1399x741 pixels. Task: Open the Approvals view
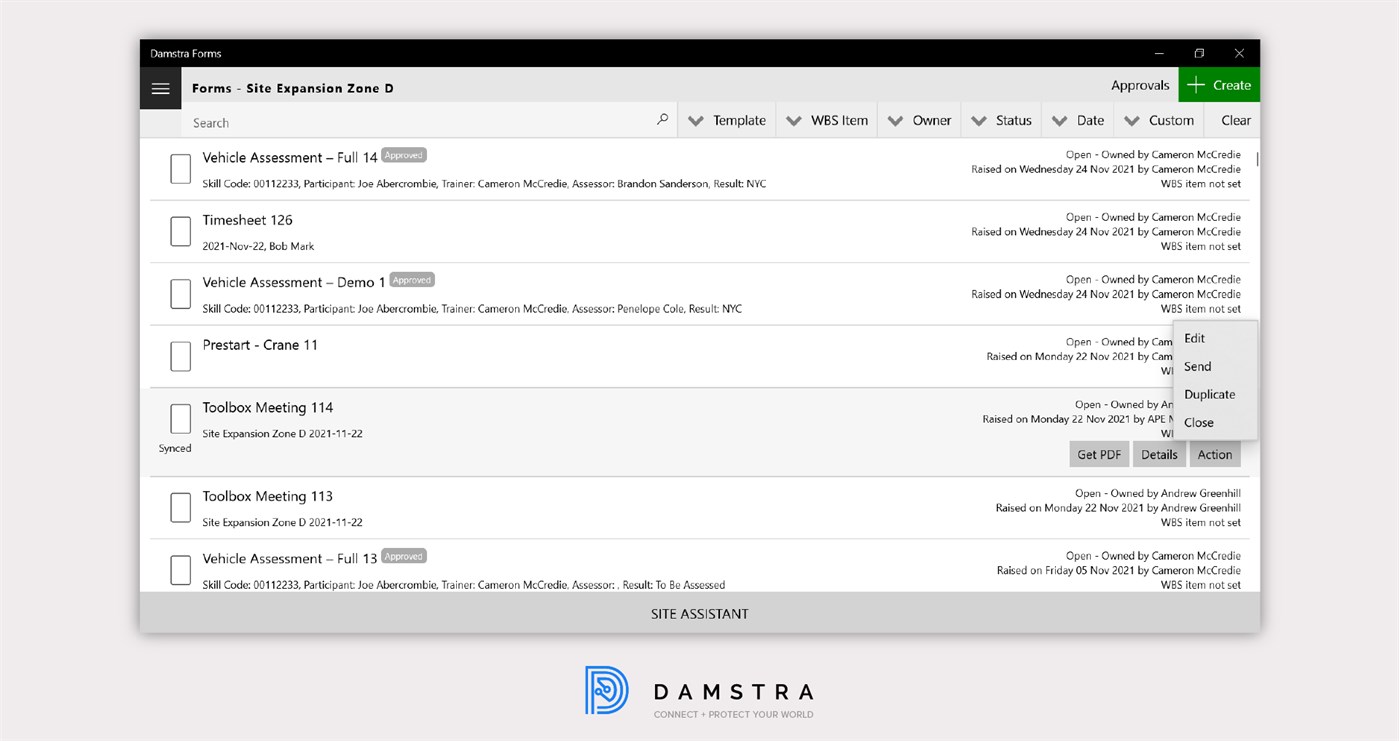(x=1140, y=85)
